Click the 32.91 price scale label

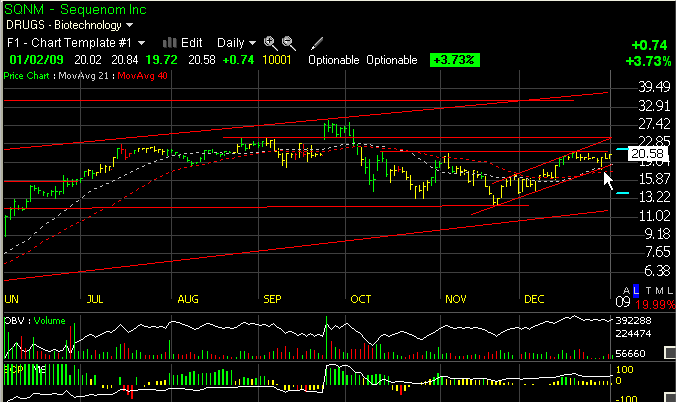654,105
